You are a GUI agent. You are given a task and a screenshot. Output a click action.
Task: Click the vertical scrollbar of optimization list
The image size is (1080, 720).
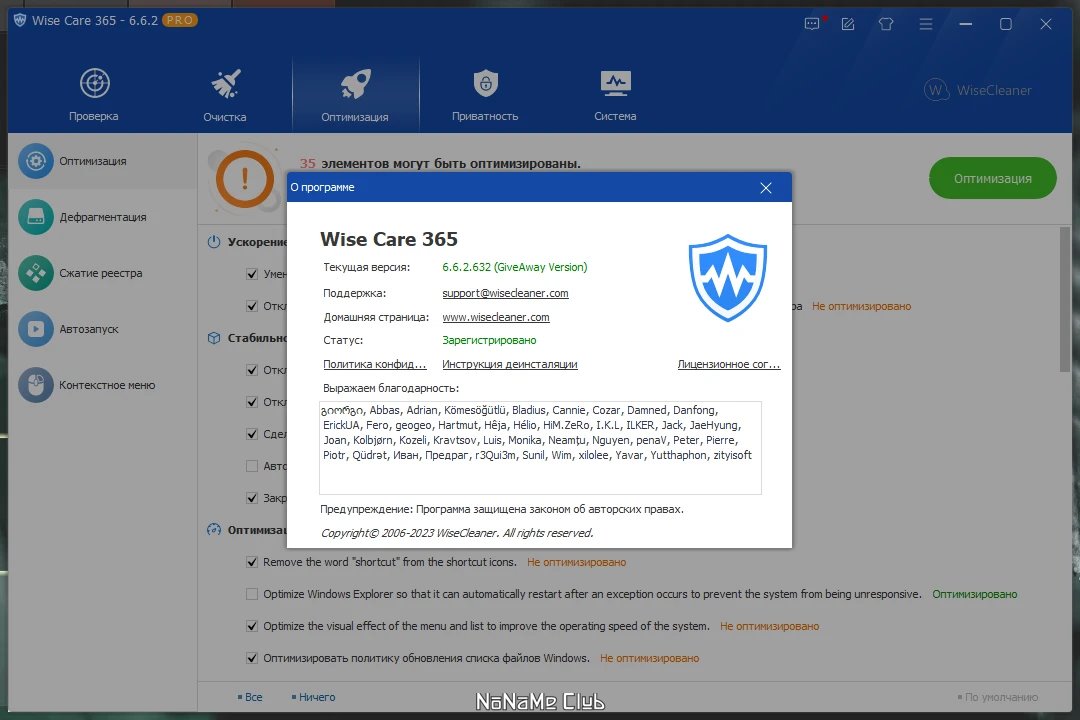(1065, 299)
